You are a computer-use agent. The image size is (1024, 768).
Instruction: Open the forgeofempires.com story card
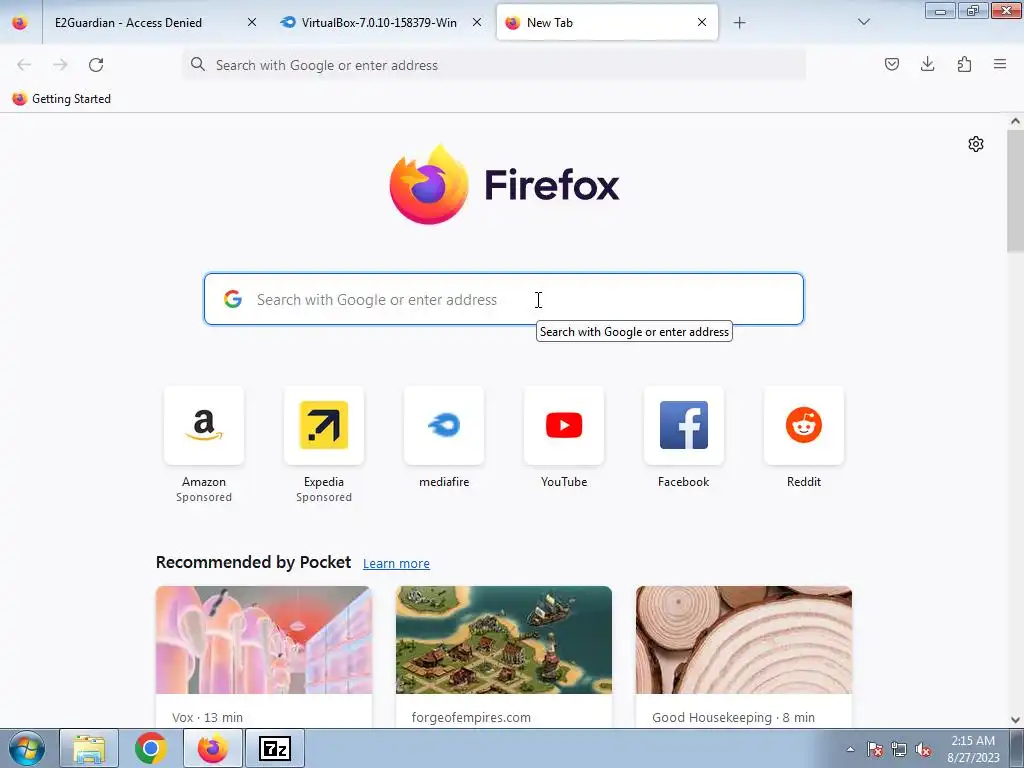[504, 656]
